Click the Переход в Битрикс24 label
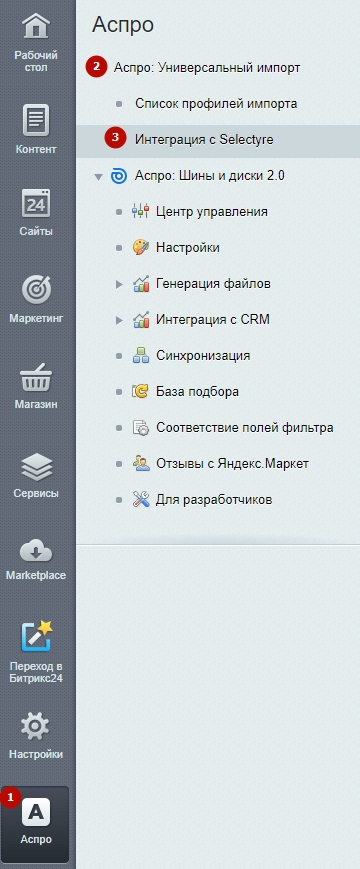The image size is (360, 869). 37,672
